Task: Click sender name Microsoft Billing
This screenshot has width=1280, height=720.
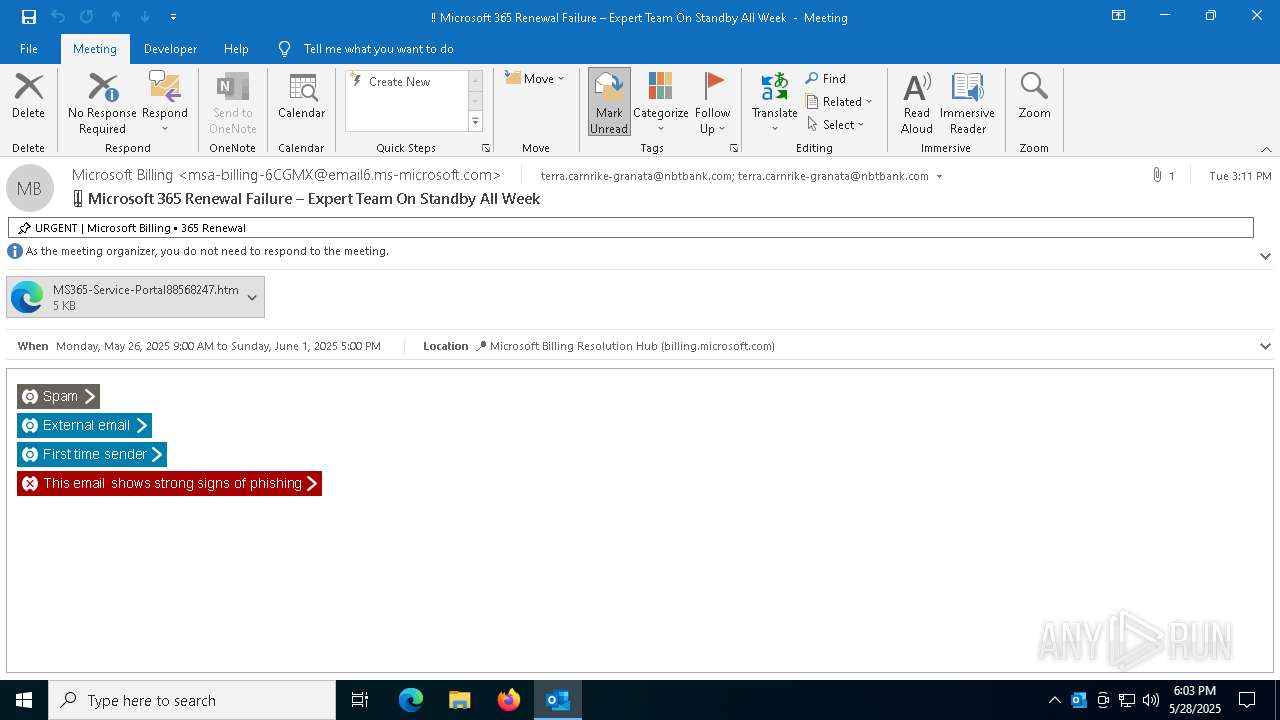Action: (122, 175)
